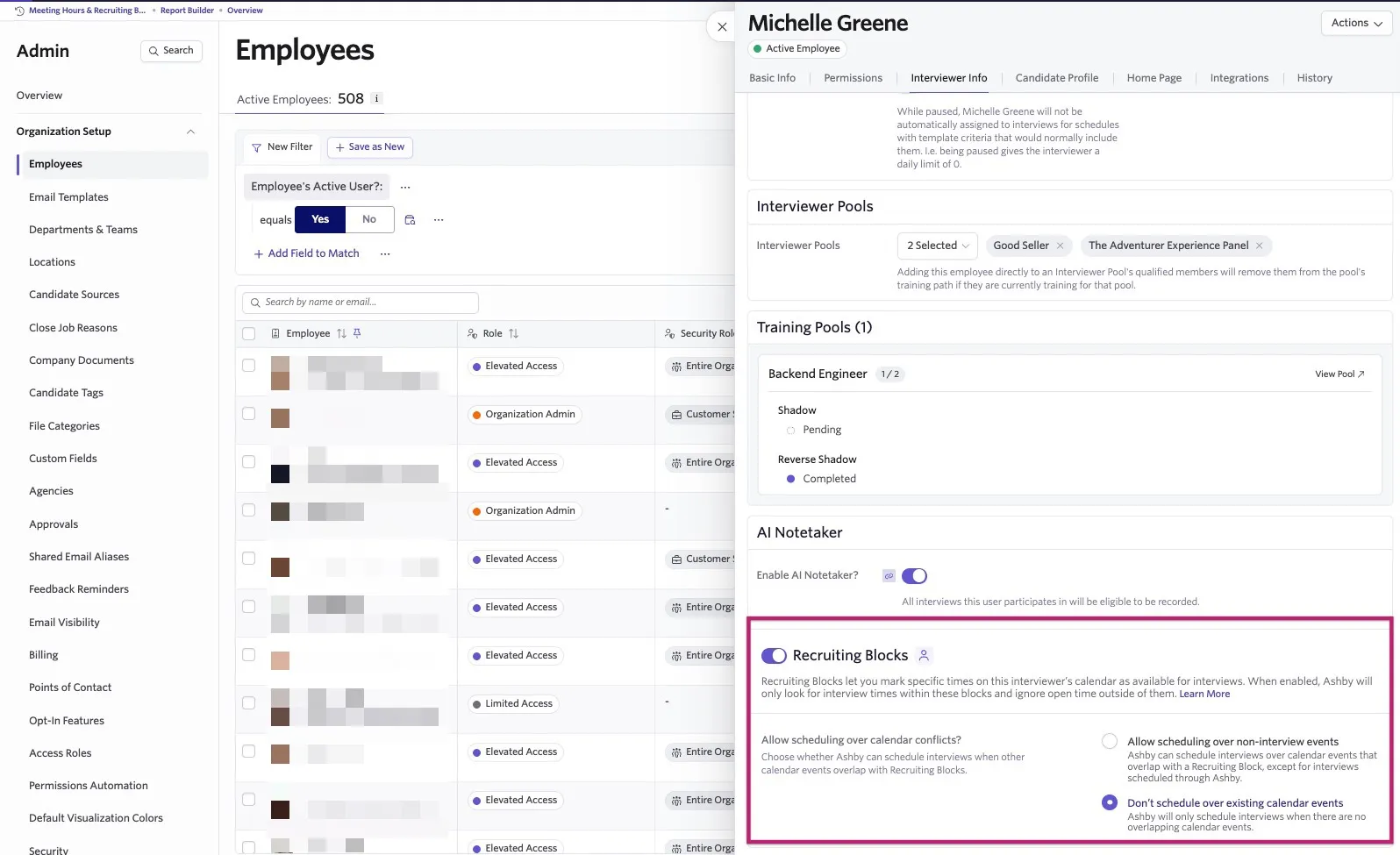Select Don't schedule over existing calendar events
The height and width of the screenshot is (855, 1400).
click(1110, 802)
